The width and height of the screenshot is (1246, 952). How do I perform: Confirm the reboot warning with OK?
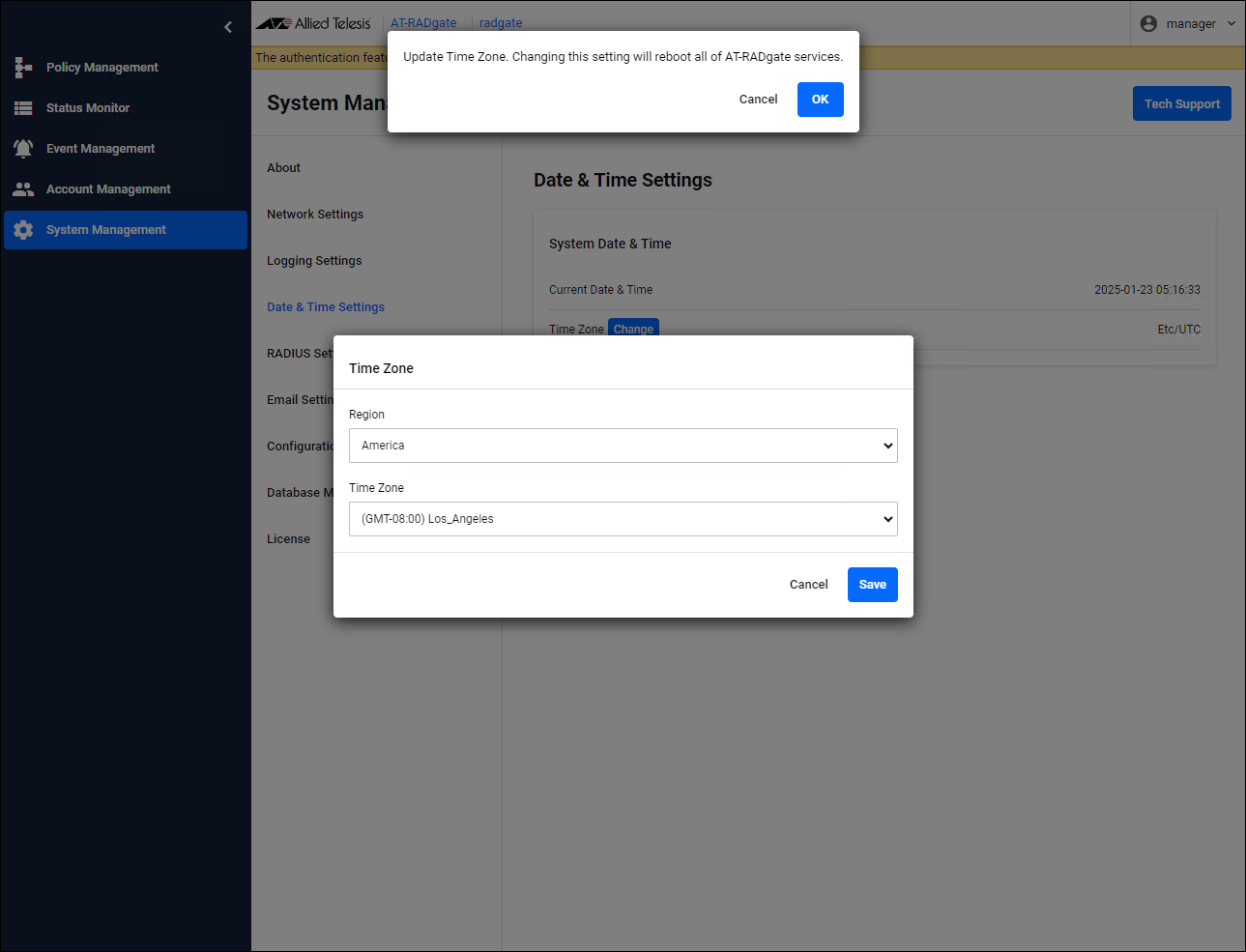820,100
